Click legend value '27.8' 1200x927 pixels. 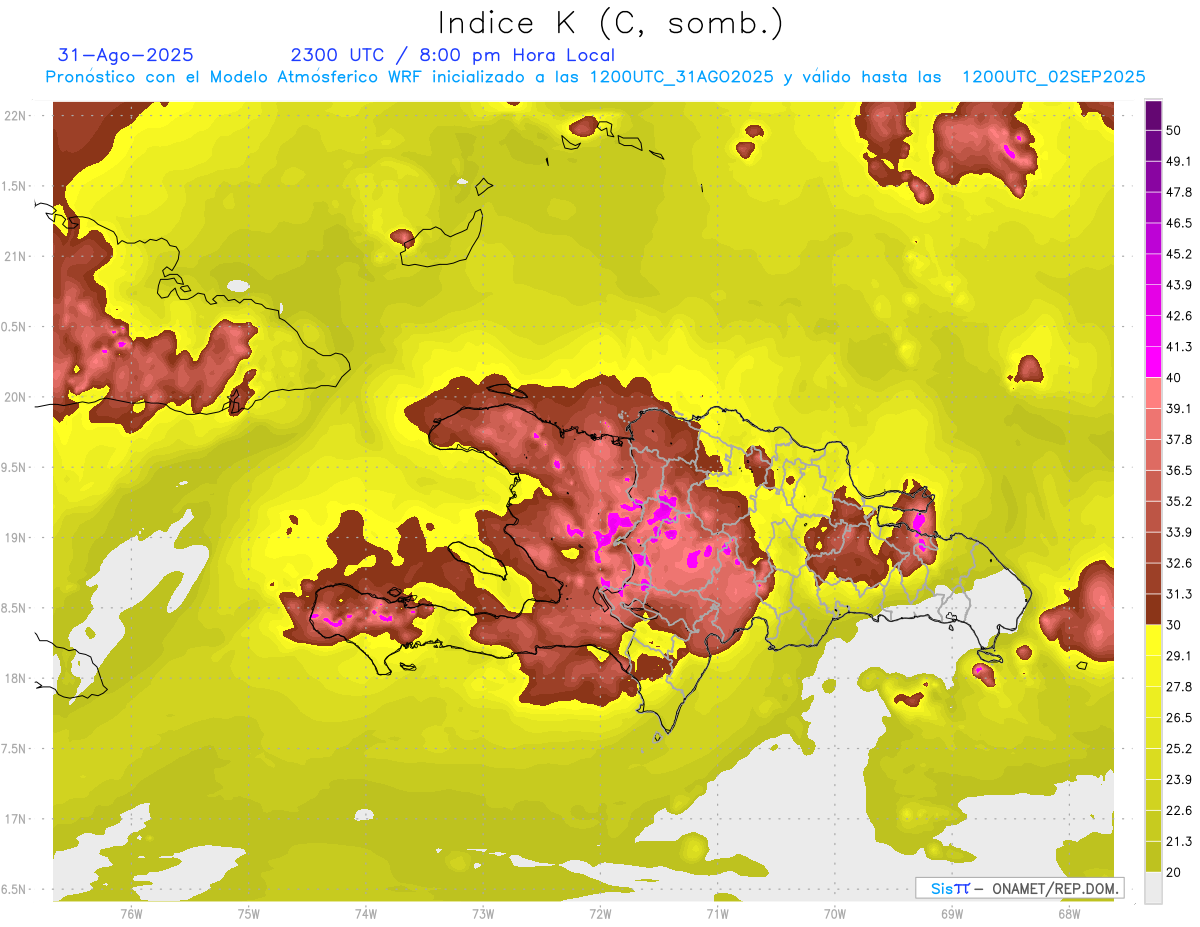coord(1178,687)
